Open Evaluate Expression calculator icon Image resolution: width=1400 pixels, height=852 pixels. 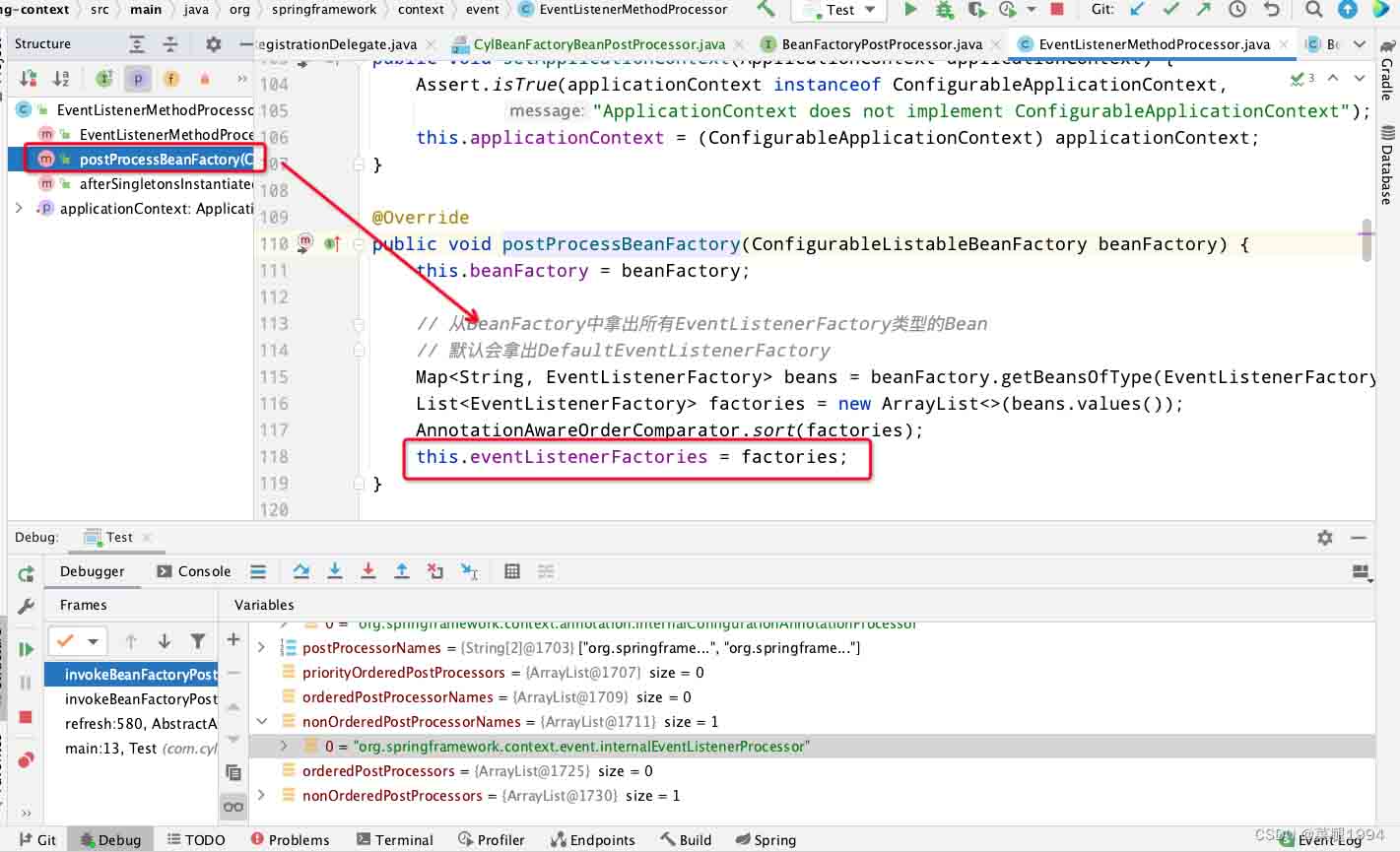[x=512, y=571]
